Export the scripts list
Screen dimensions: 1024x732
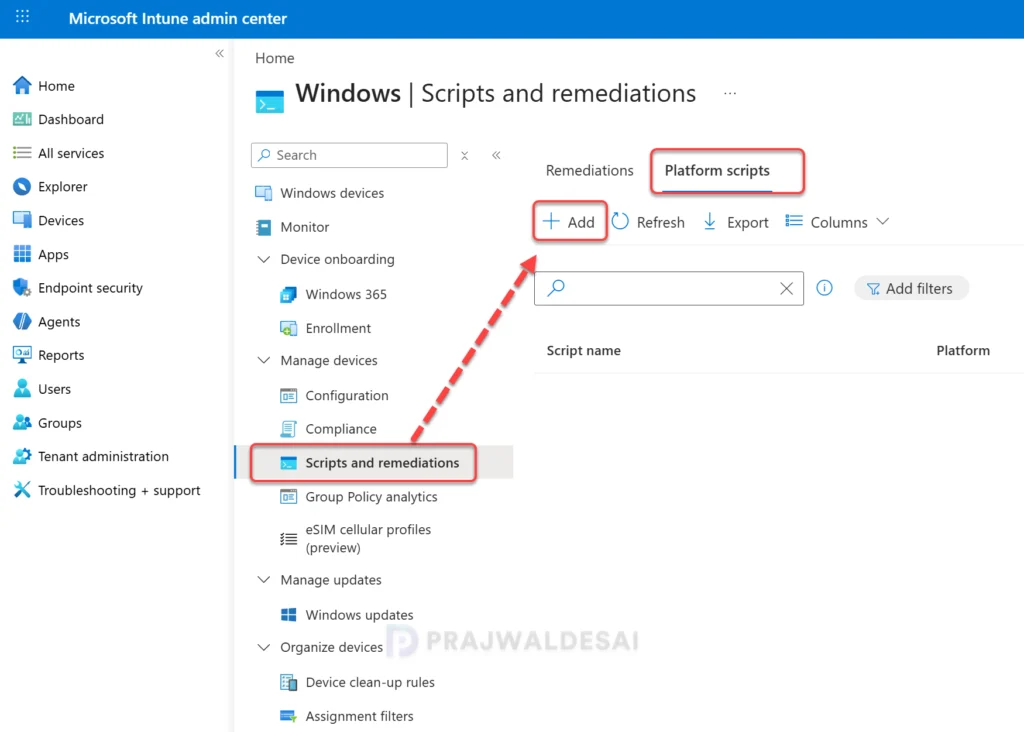pos(736,222)
